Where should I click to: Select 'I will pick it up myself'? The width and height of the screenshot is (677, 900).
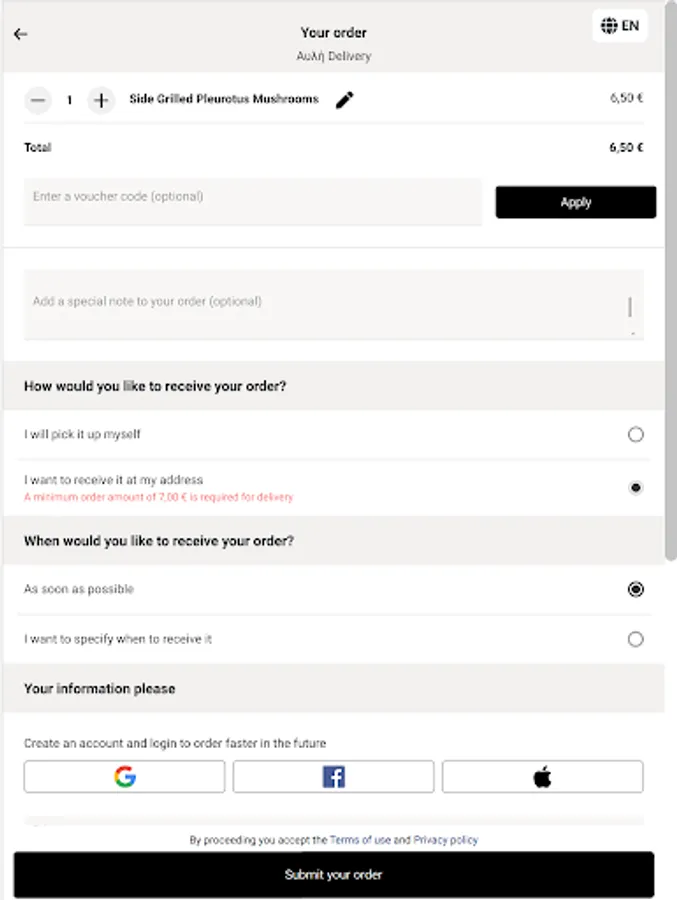[x=635, y=435]
